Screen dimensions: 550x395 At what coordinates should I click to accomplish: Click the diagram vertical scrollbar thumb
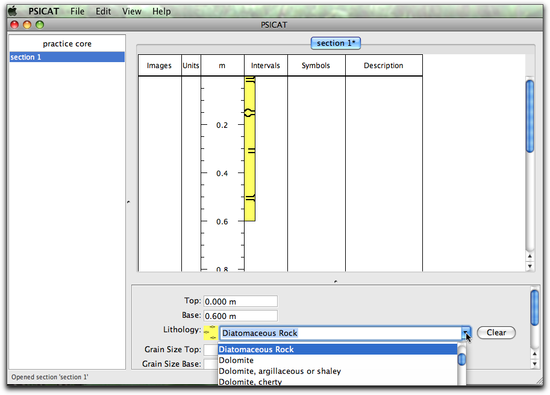pyautogui.click(x=530, y=116)
